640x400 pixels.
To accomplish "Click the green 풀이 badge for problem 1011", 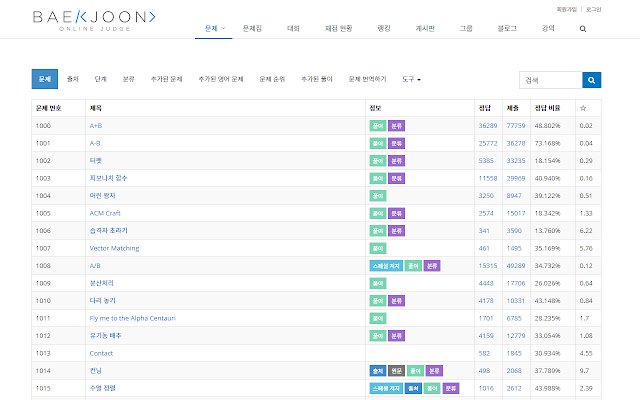I will coord(378,318).
